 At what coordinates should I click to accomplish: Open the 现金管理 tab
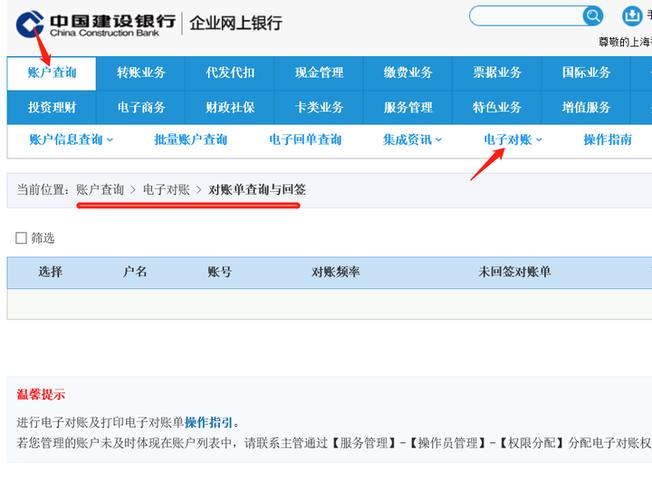point(319,73)
